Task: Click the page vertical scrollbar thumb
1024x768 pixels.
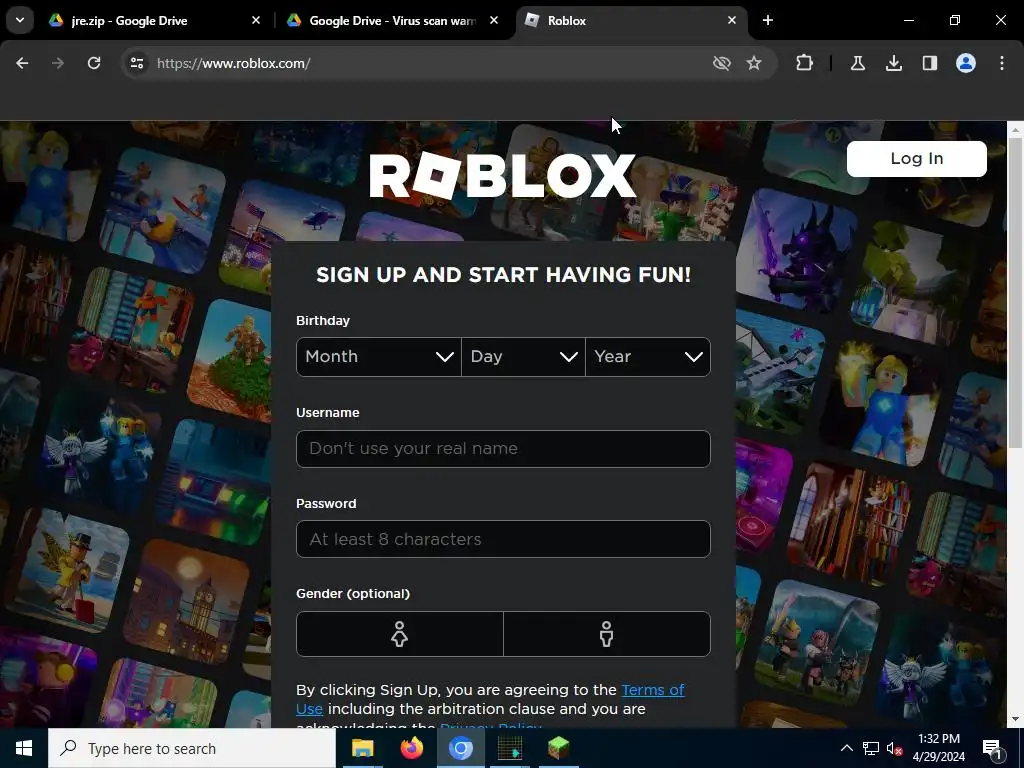Action: [x=1015, y=293]
